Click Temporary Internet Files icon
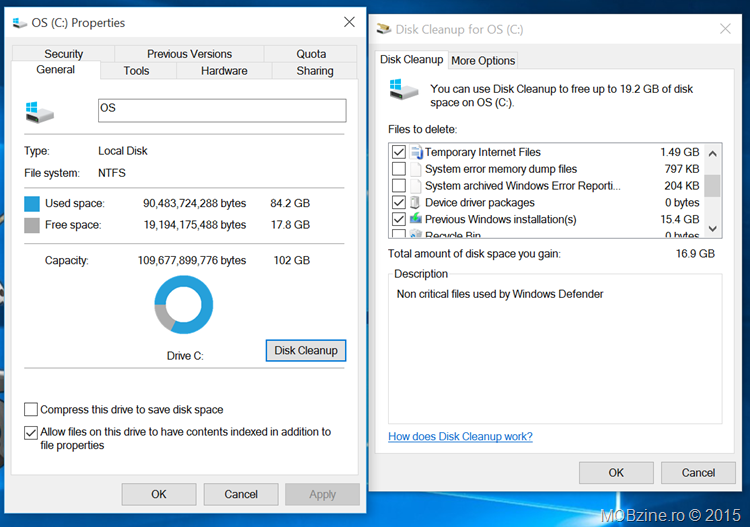Screen dimensions: 750x527 tap(417, 152)
